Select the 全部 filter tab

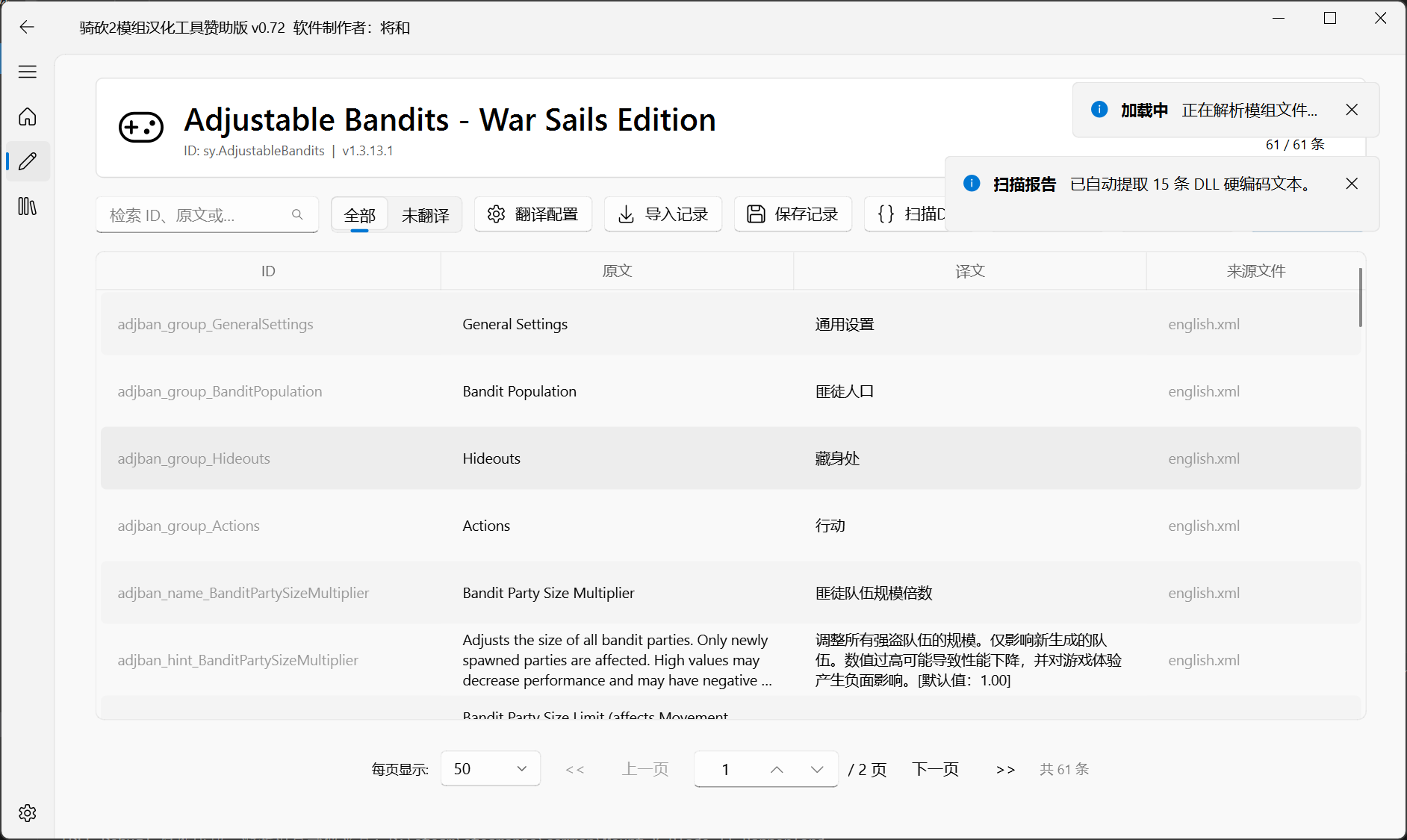click(359, 214)
